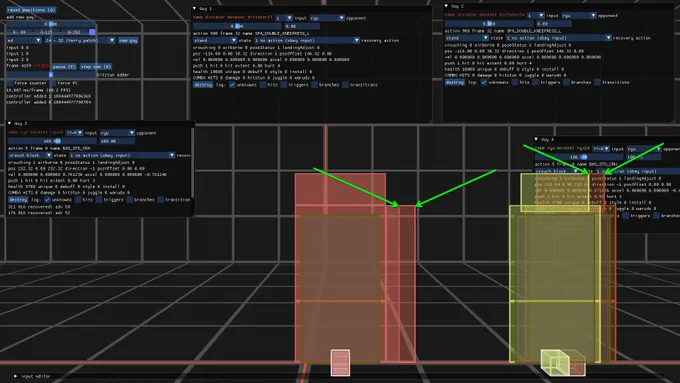Viewport: 680px width, 383px height.
Task: Click the B:252 color value field
Action: (x=74, y=32)
